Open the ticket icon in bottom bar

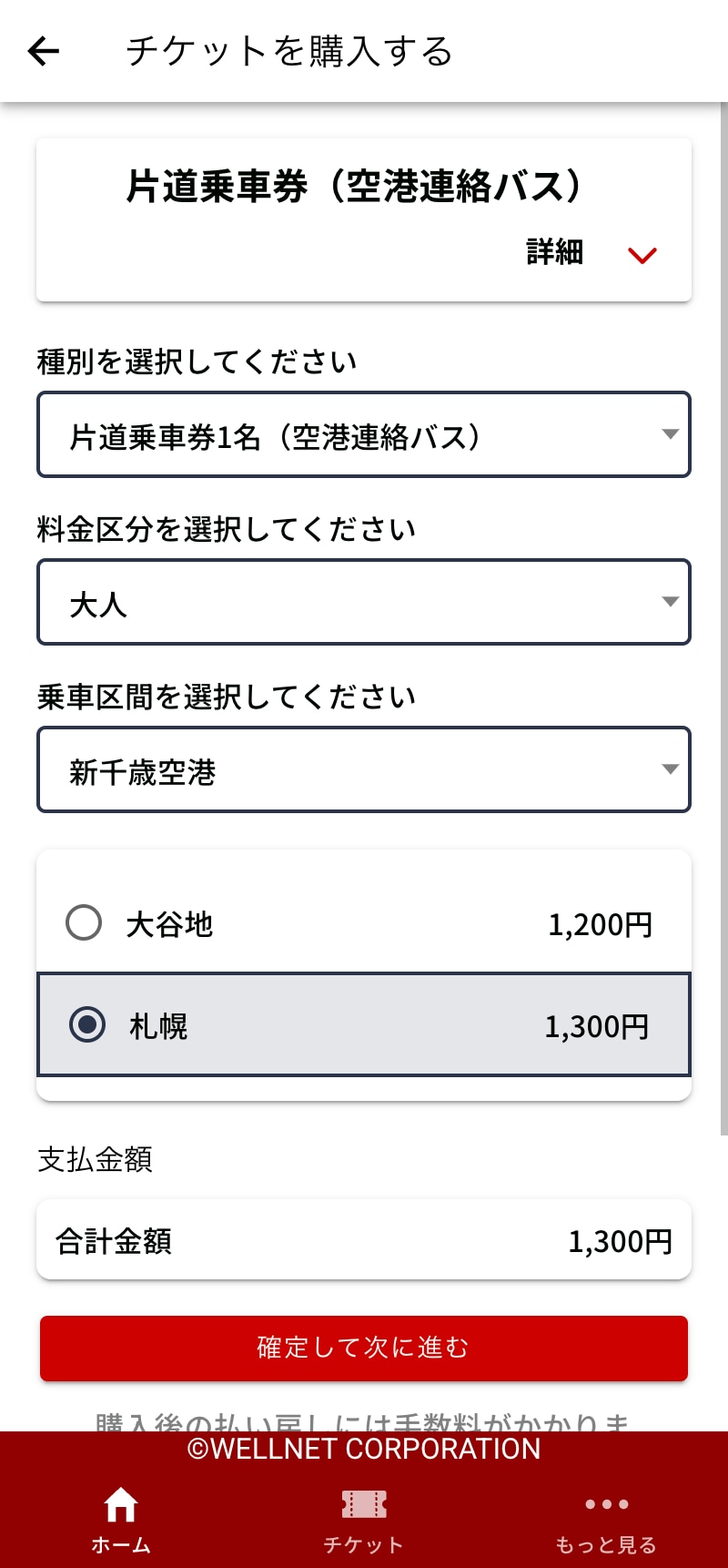coord(364,1504)
